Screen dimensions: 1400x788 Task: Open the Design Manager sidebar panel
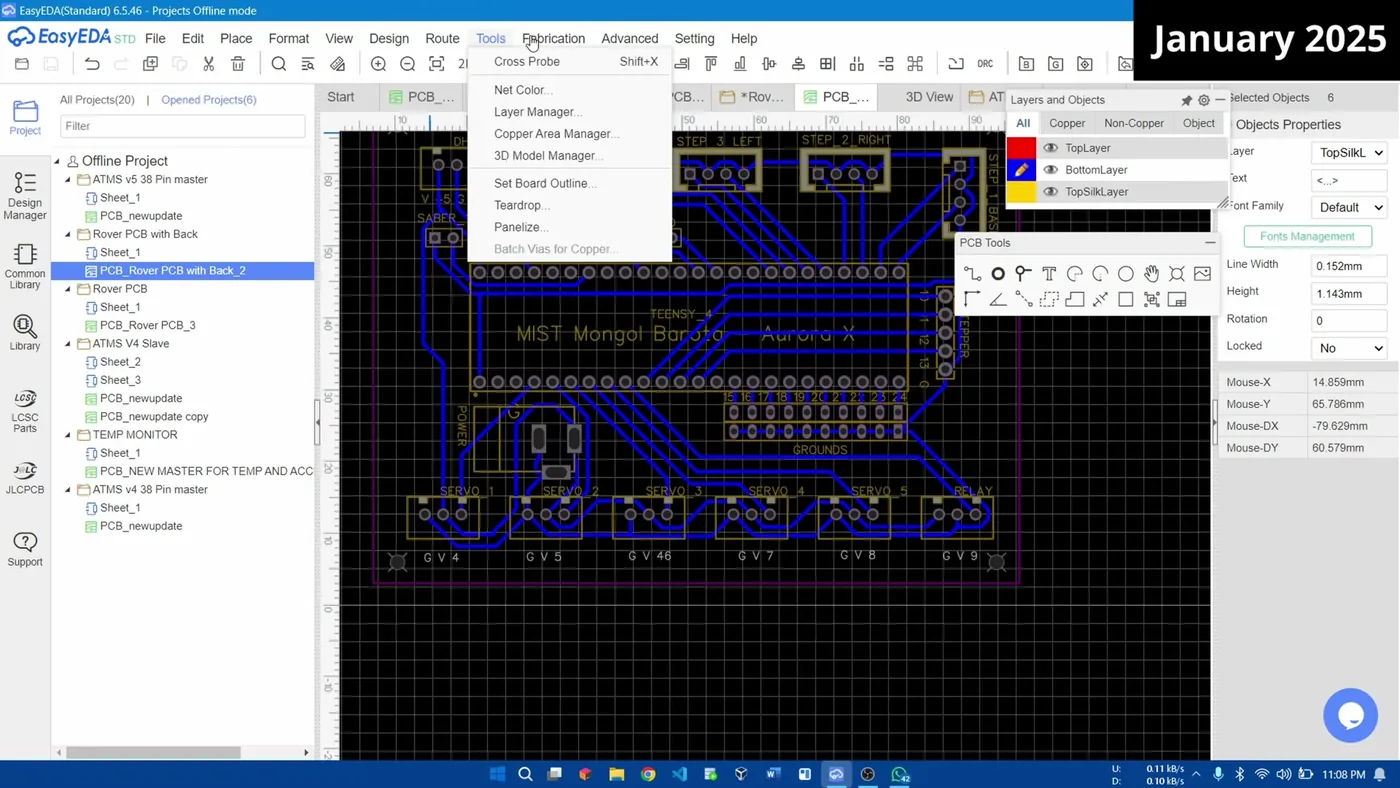(x=25, y=196)
